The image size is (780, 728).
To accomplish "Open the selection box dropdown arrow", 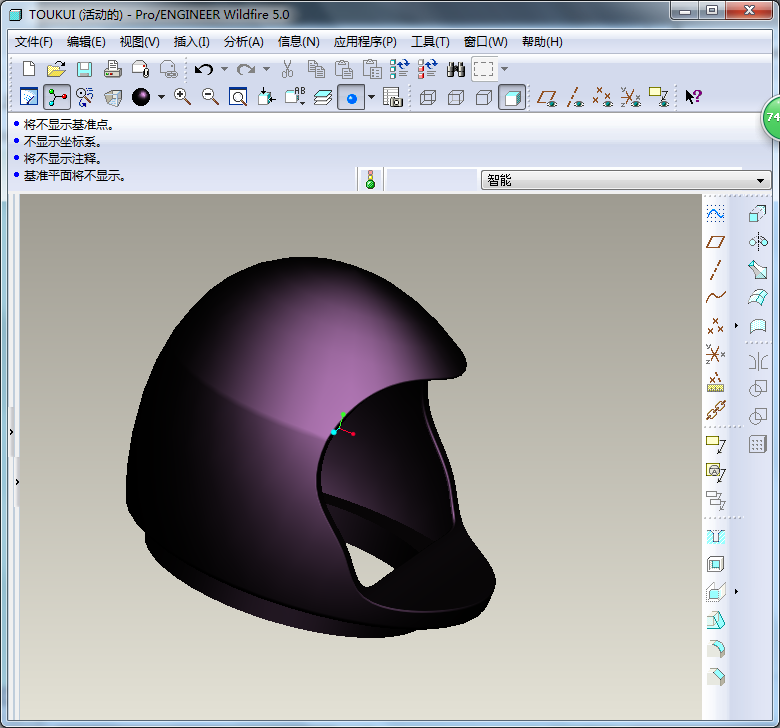I will click(x=504, y=69).
